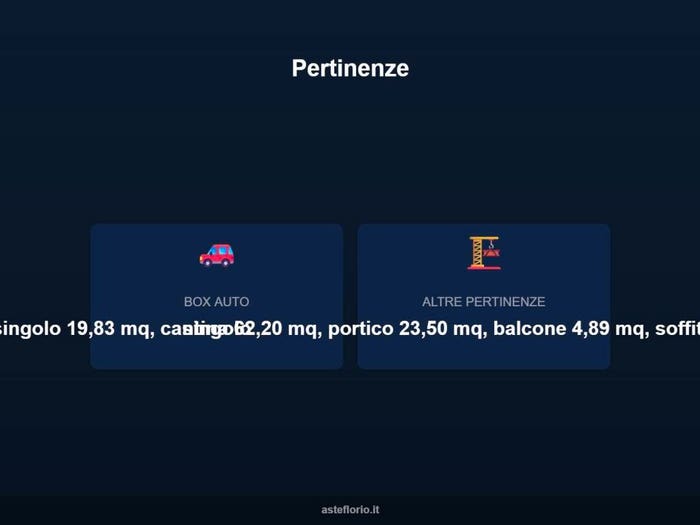Click the red car icon
This screenshot has height=525, width=700.
(x=217, y=255)
